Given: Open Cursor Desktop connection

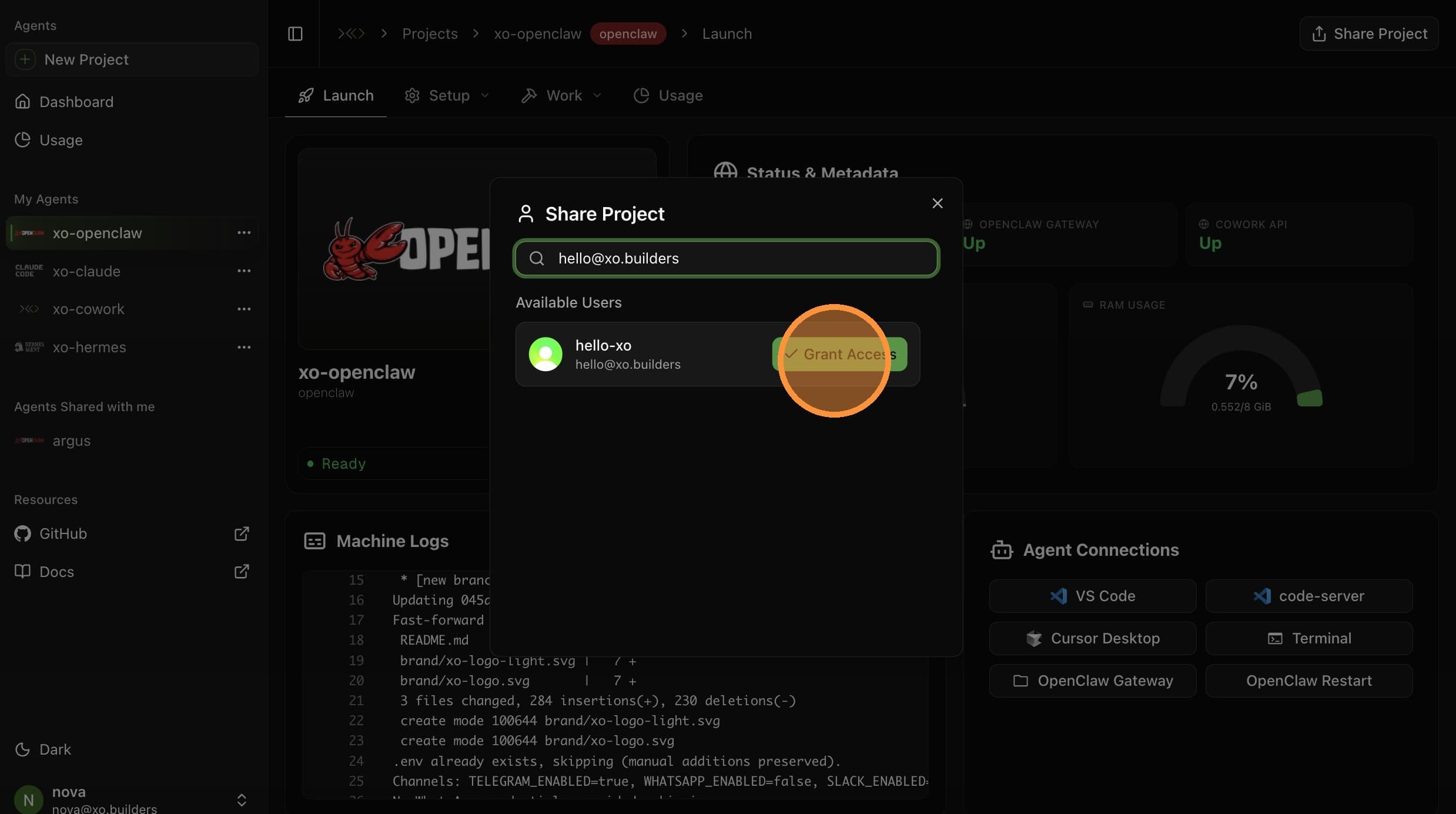Looking at the screenshot, I should click(1092, 638).
